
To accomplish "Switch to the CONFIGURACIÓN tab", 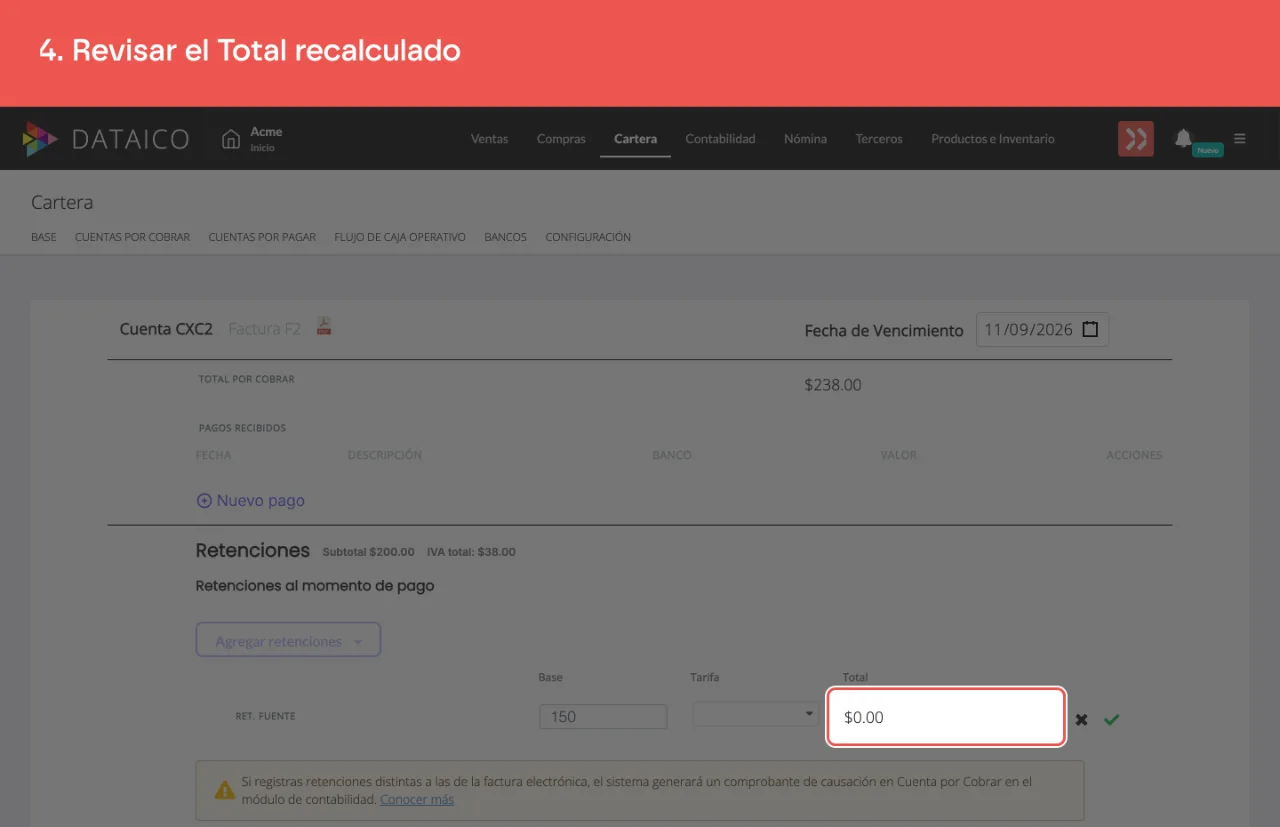I will pos(588,237).
